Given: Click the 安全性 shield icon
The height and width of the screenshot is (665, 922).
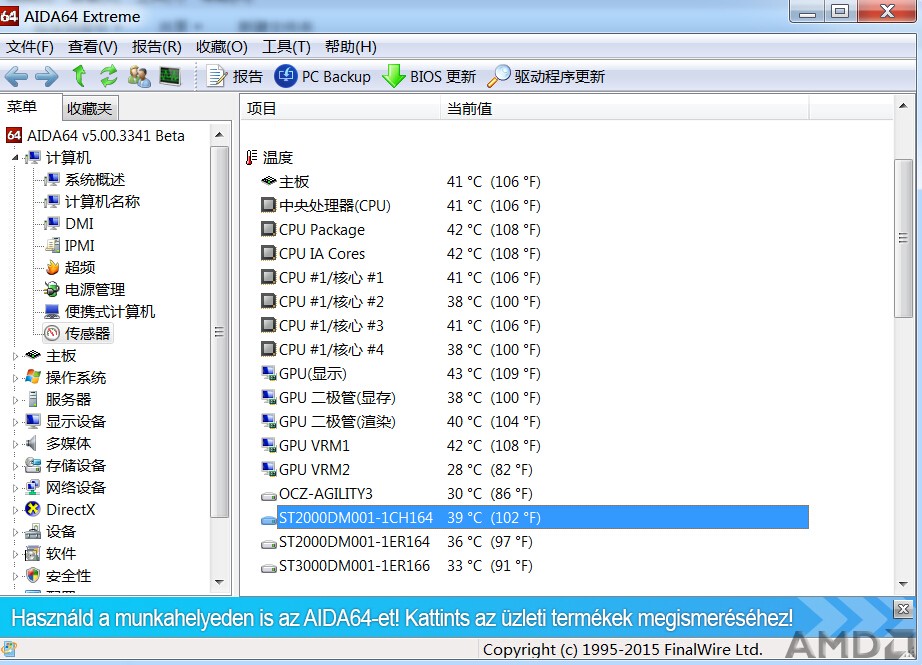Looking at the screenshot, I should [33, 576].
